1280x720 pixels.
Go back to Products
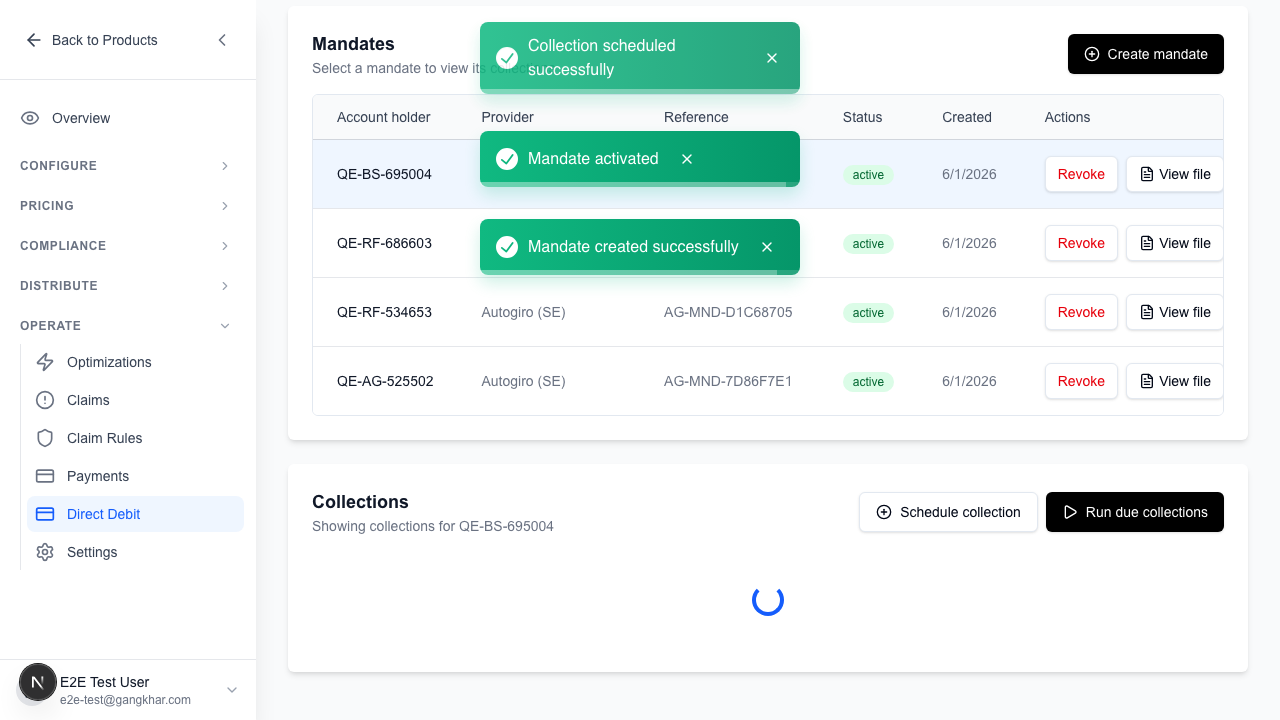point(92,40)
